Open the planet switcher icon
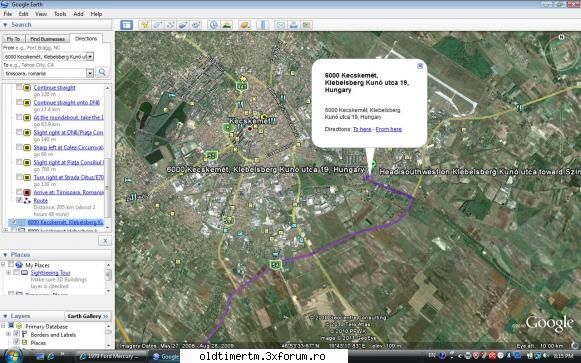Screen dimensions: 581x363 [245, 25]
